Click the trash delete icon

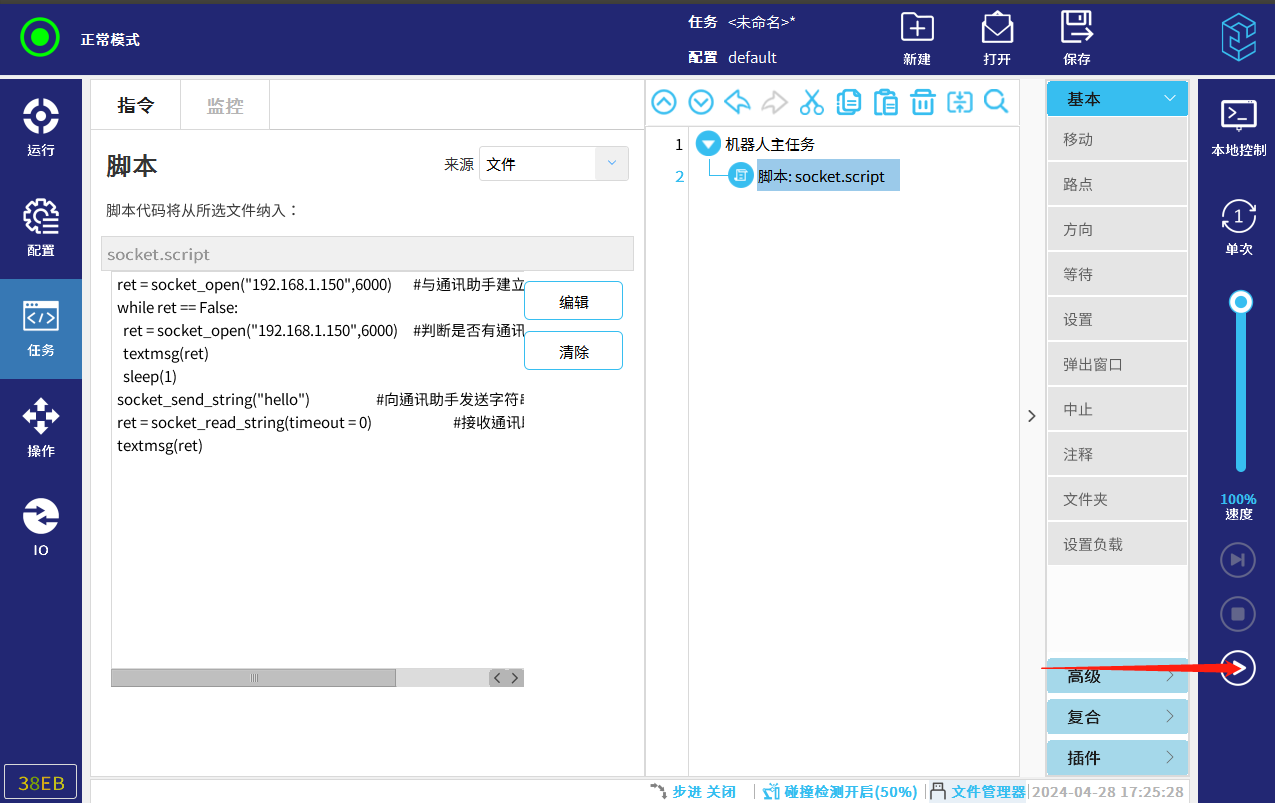[922, 102]
